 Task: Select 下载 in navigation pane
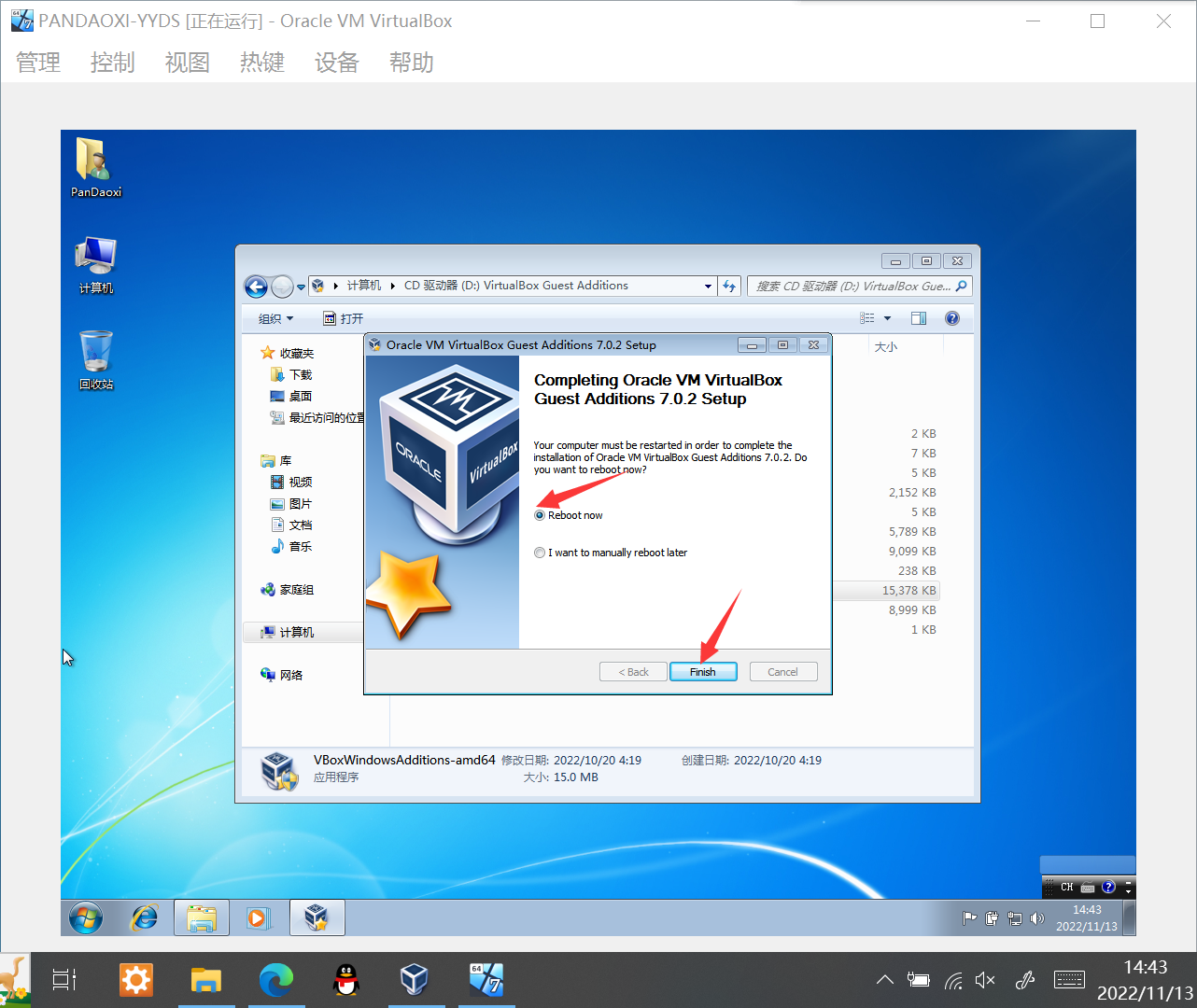(x=291, y=374)
